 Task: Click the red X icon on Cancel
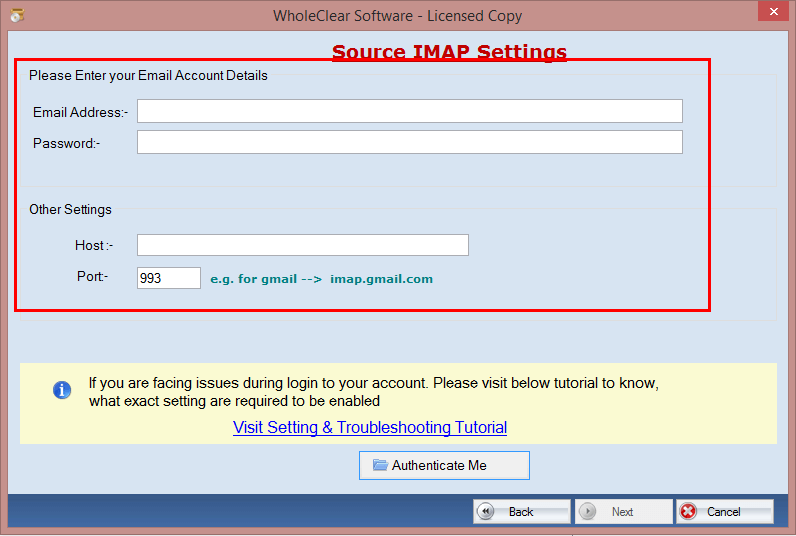(689, 511)
